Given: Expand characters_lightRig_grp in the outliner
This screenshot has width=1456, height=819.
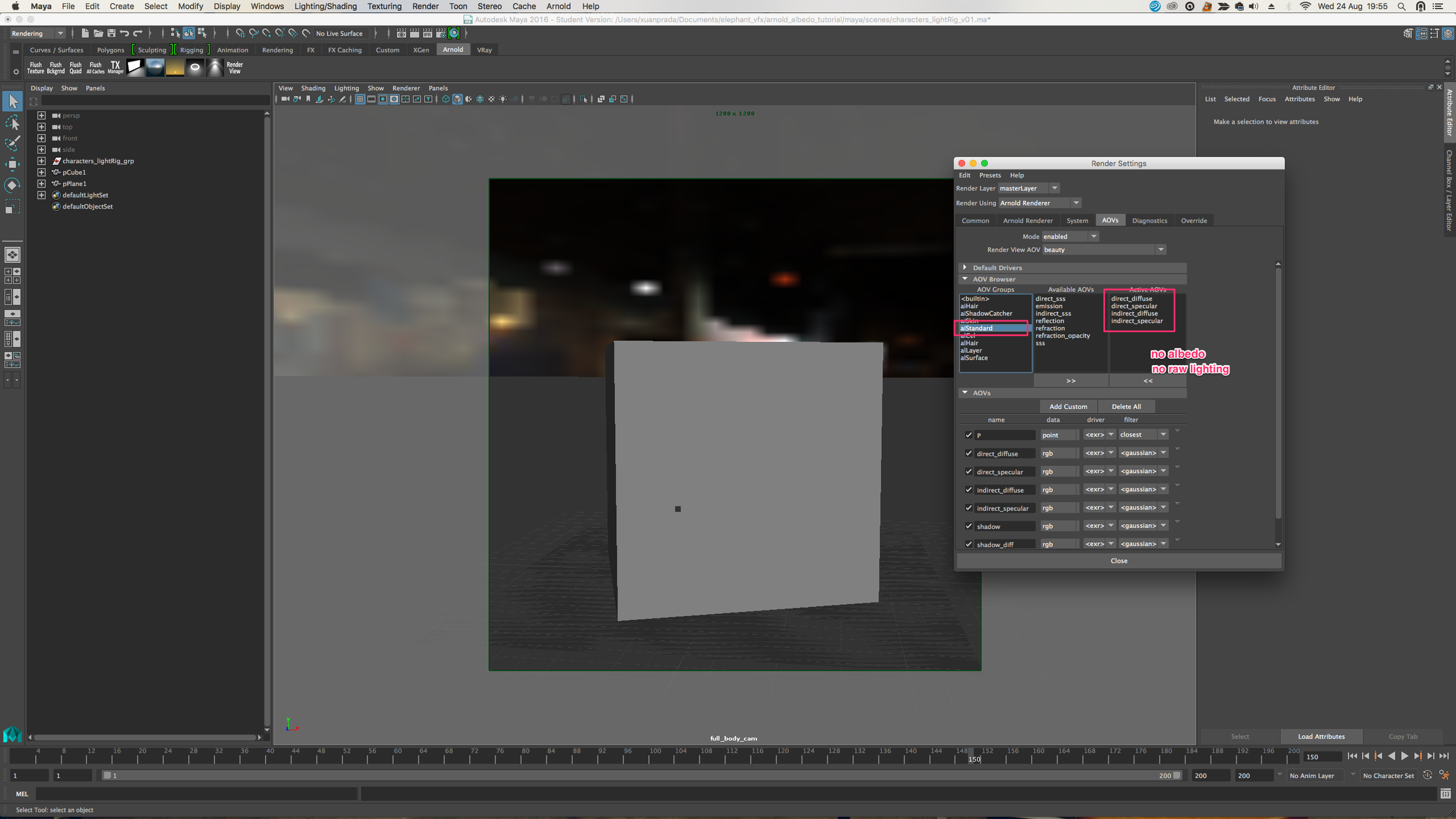Looking at the screenshot, I should click(41, 161).
